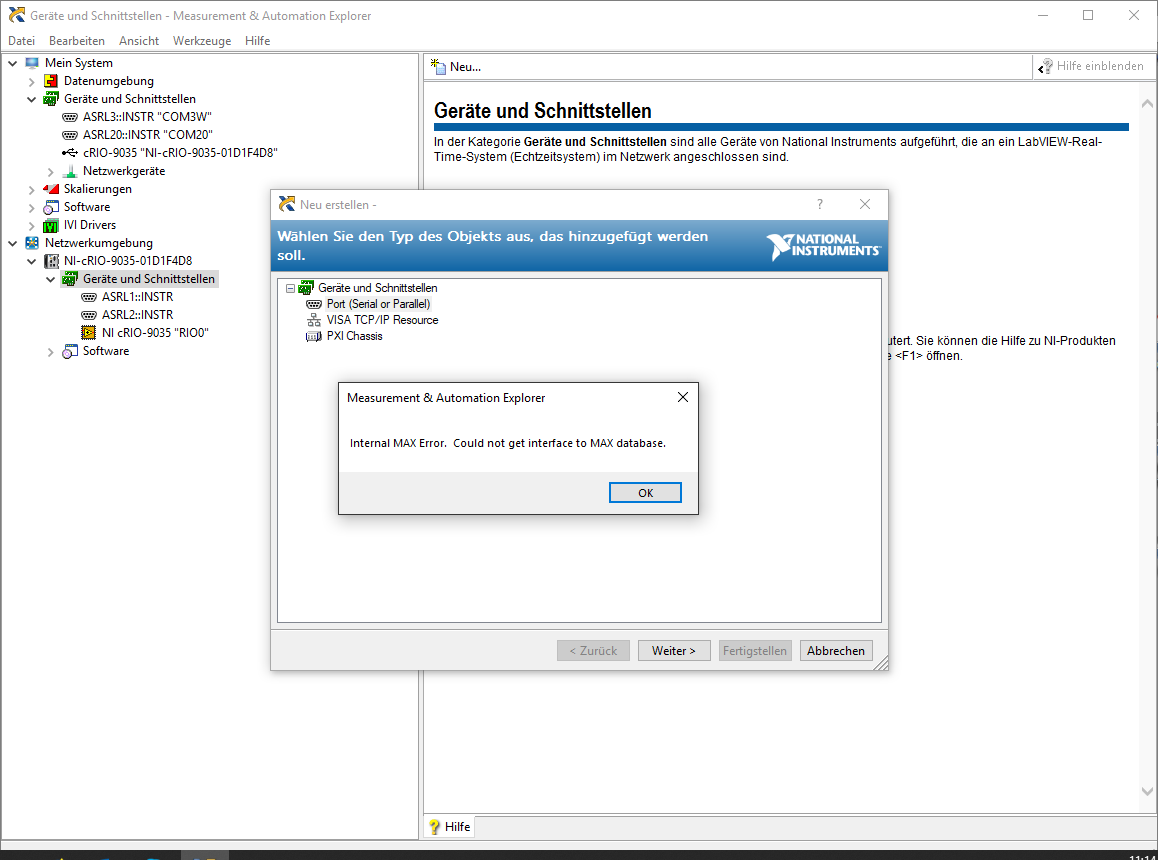Viewport: 1158px width, 860px height.
Task: Click the ASRL1::INSTR port icon
Action: pos(89,297)
